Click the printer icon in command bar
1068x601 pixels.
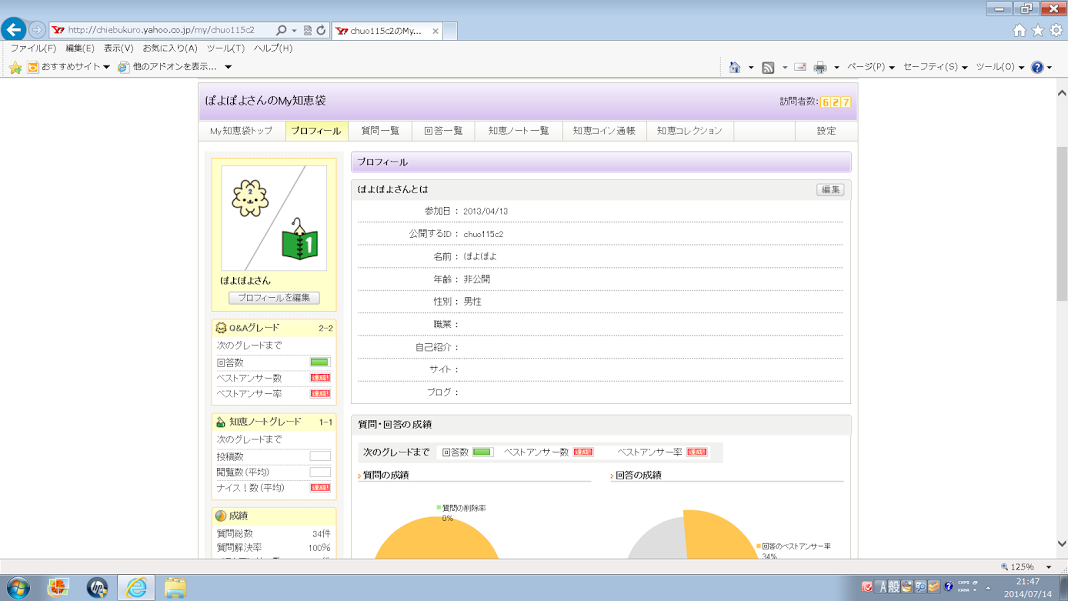tap(820, 67)
